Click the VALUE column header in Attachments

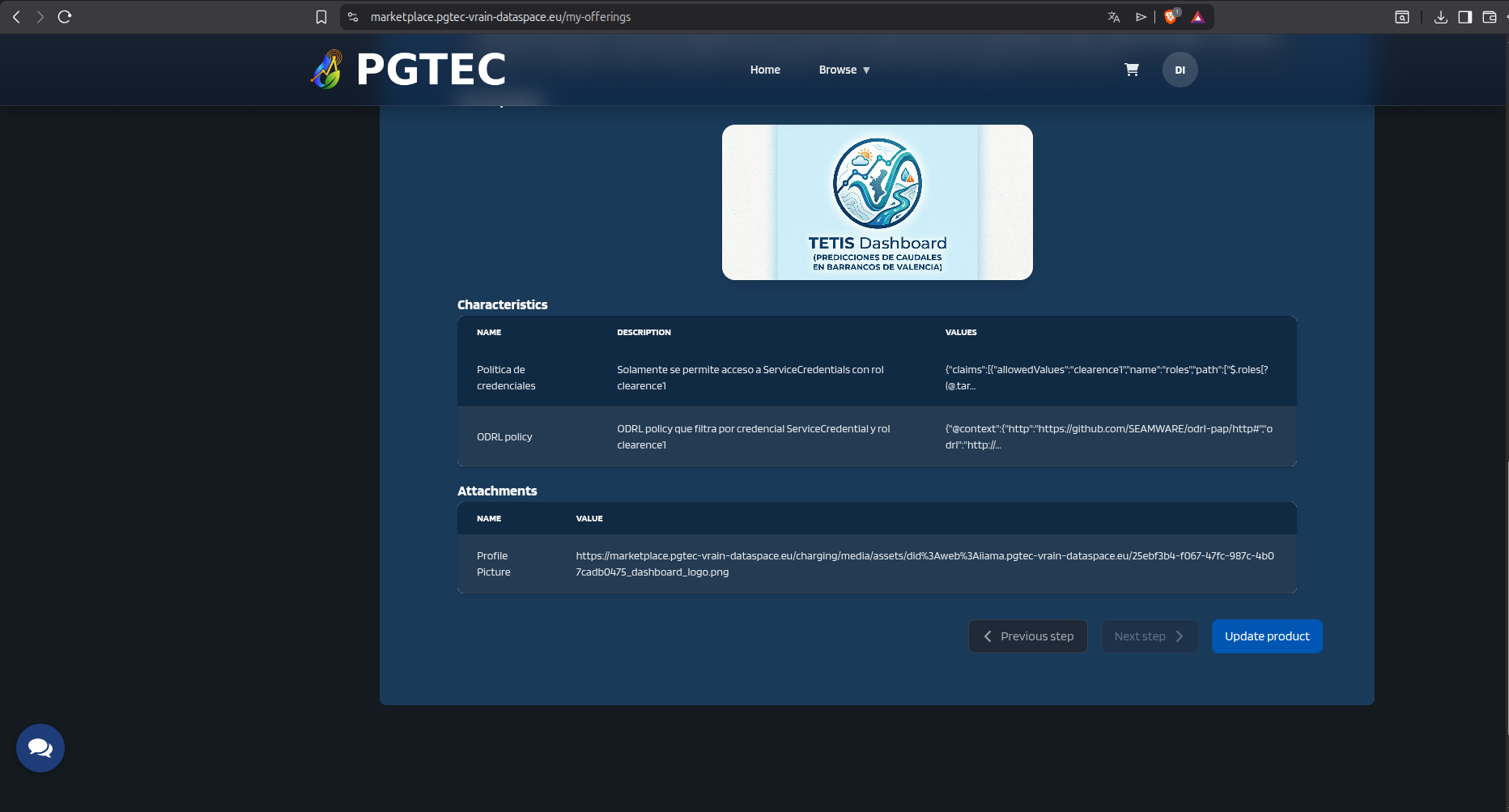(589, 519)
